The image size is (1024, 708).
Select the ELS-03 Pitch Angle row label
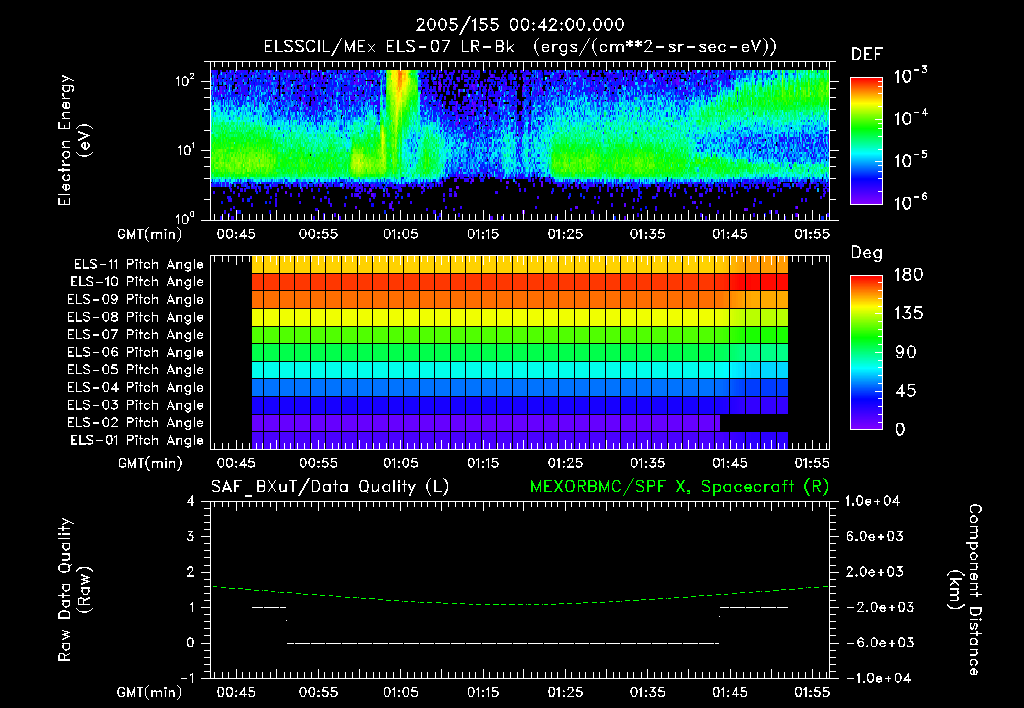click(x=135, y=406)
